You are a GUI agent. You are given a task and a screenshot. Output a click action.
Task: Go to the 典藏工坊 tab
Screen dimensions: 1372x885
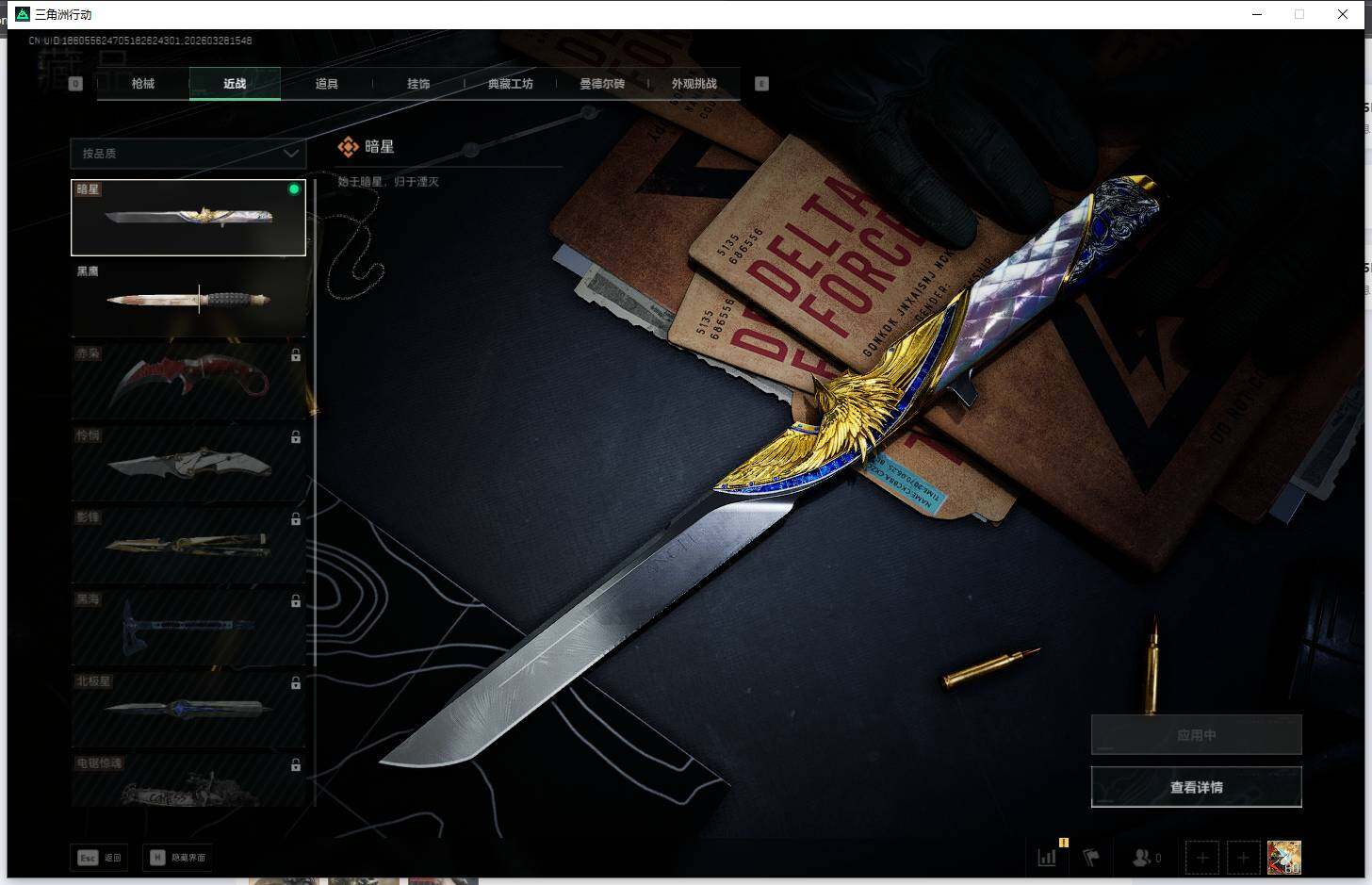click(511, 84)
